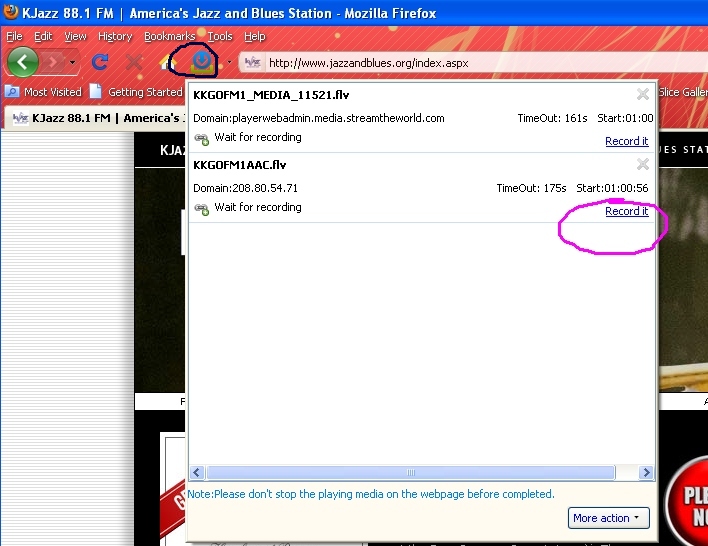This screenshot has width=708, height=546.
Task: Select the KKGOFM1AAC.flv file name
Action: click(x=240, y=165)
